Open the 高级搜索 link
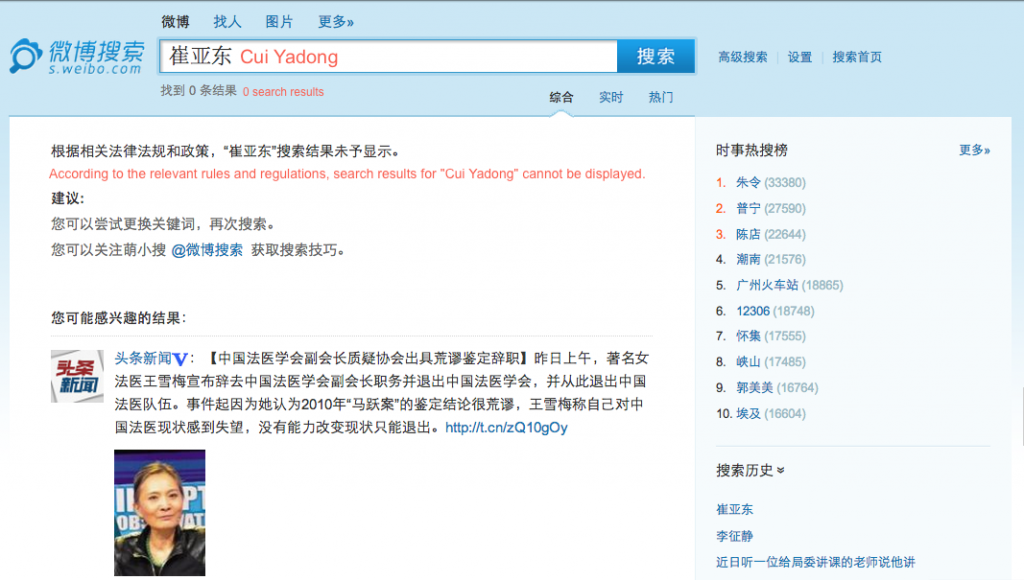This screenshot has width=1024, height=580. click(742, 57)
